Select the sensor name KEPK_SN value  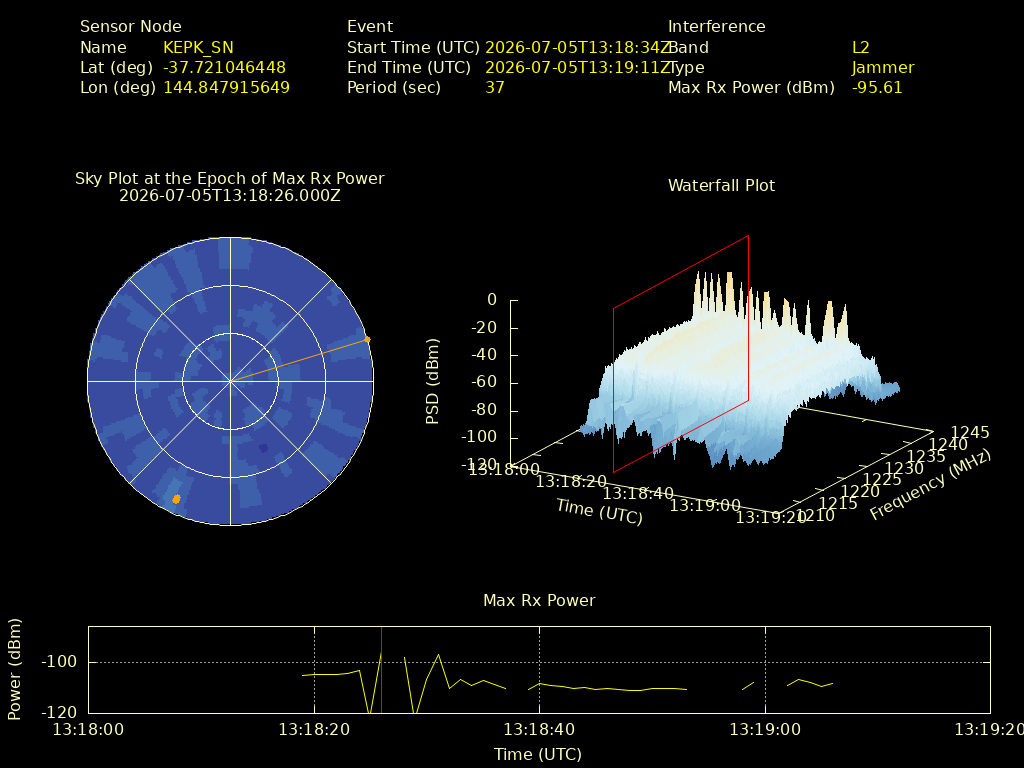click(198, 48)
